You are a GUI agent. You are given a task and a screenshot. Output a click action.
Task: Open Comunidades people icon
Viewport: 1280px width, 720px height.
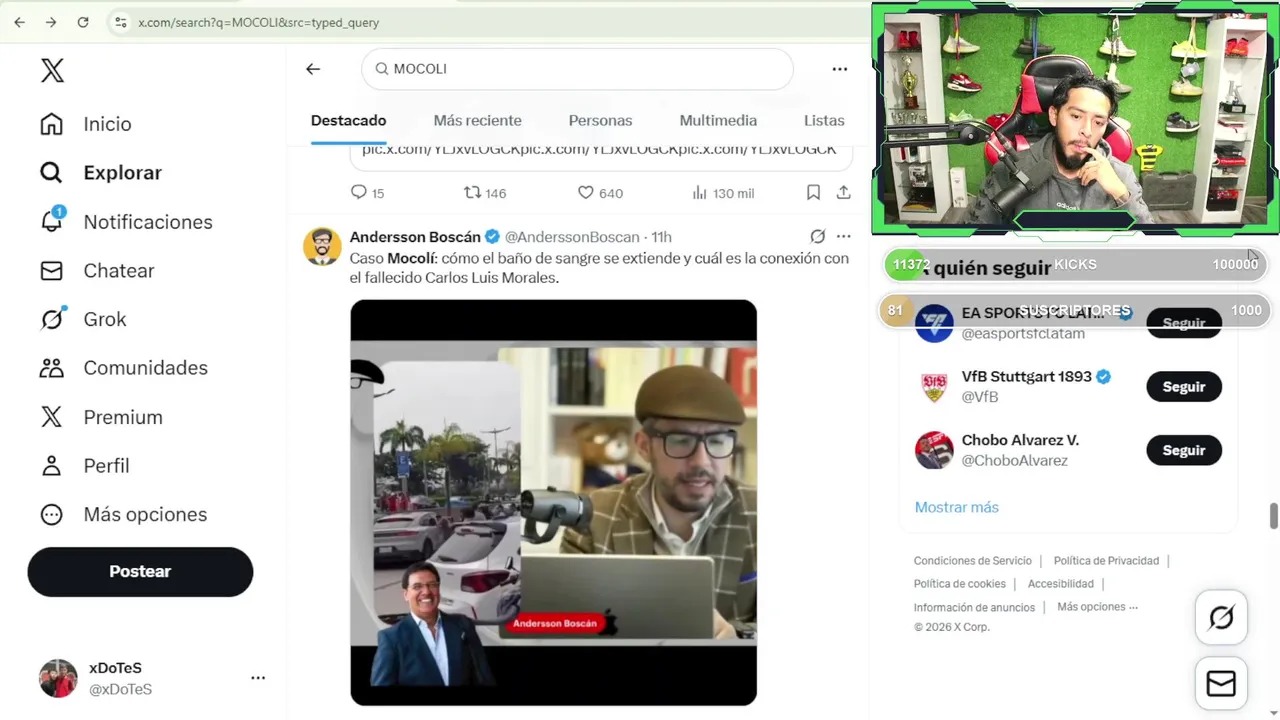51,368
